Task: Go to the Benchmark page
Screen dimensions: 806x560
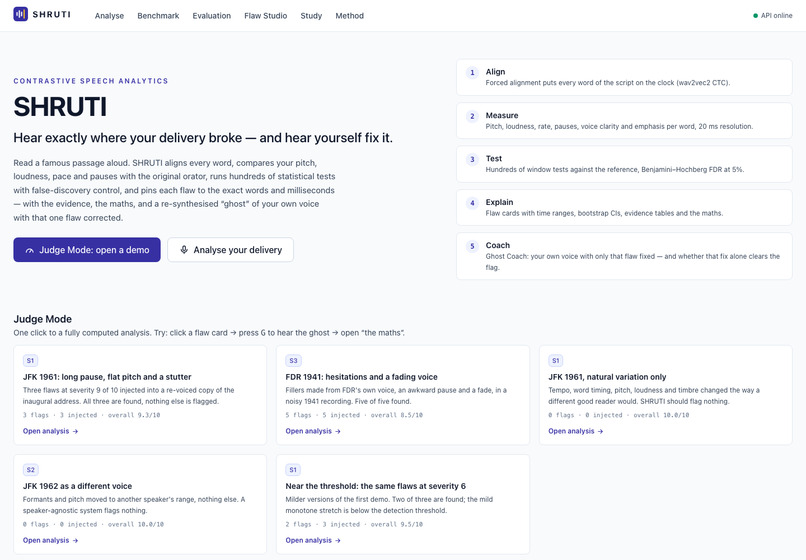Action: [158, 16]
